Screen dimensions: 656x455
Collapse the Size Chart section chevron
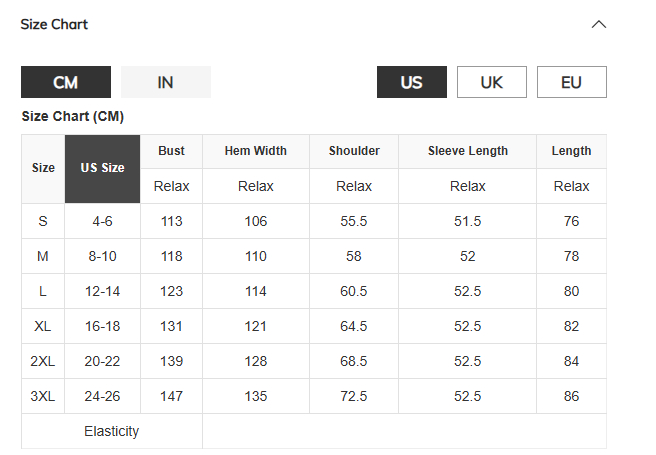click(599, 24)
